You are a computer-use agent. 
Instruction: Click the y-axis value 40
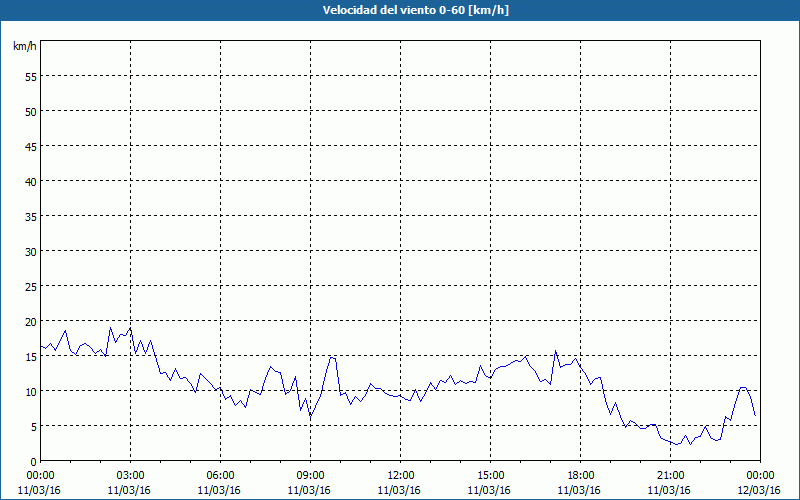[x=31, y=181]
